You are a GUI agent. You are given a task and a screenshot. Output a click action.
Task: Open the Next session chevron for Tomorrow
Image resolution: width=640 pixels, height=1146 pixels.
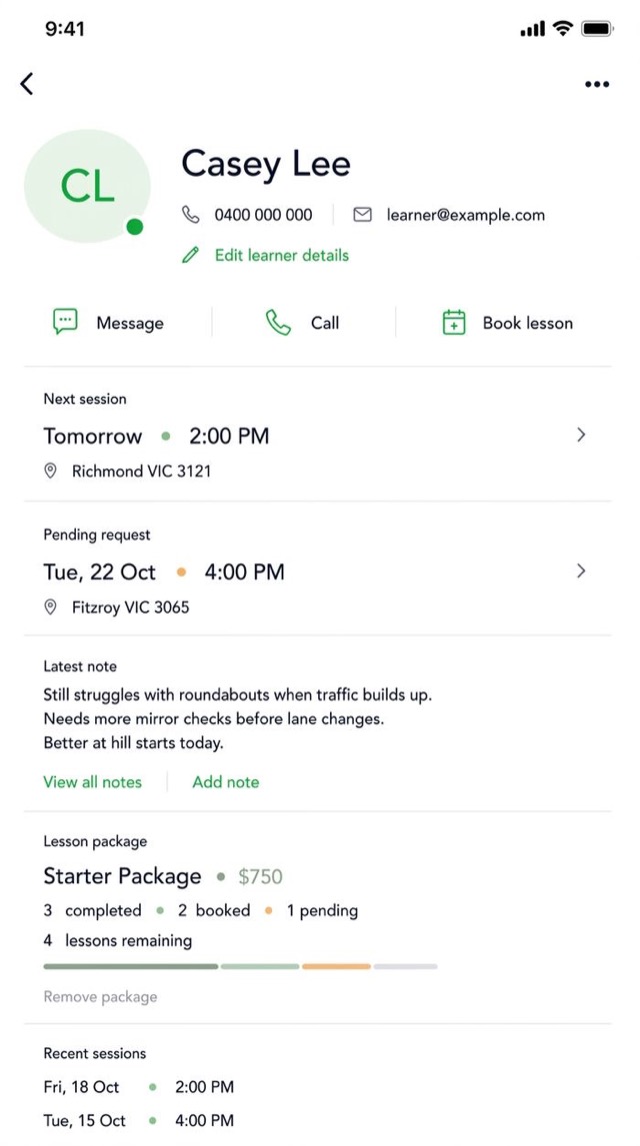581,435
